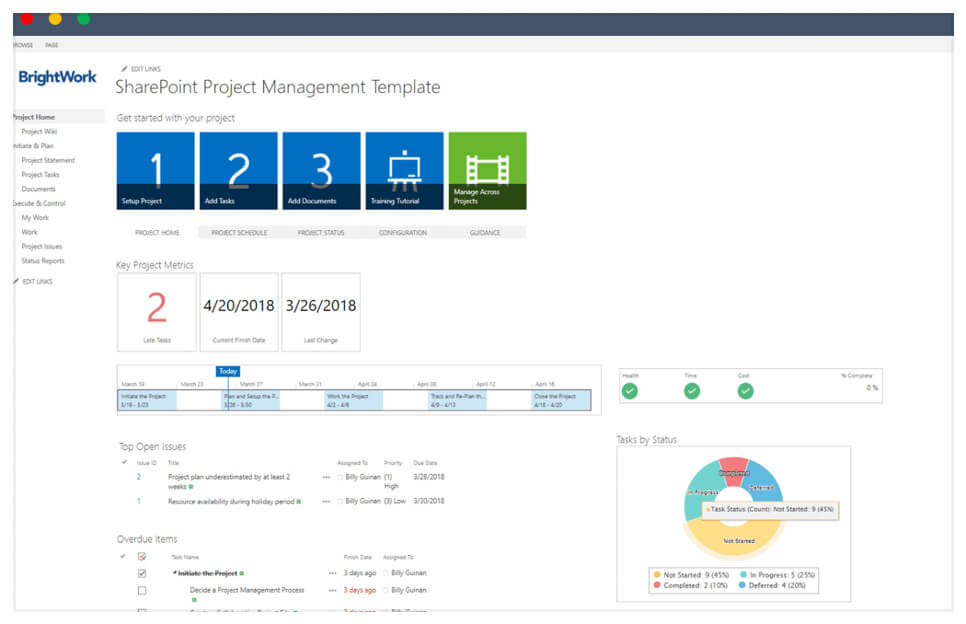The height and width of the screenshot is (624, 966).
Task: Switch to the PROJECT STATUS tab
Action: (x=321, y=233)
